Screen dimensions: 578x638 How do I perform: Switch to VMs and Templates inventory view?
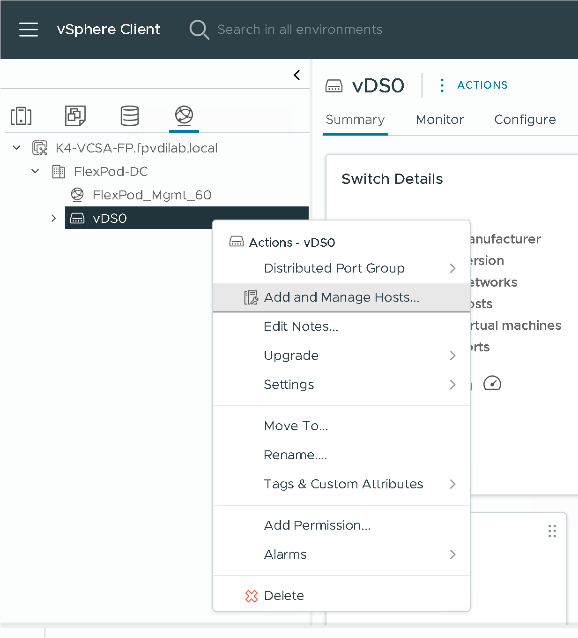[x=75, y=116]
